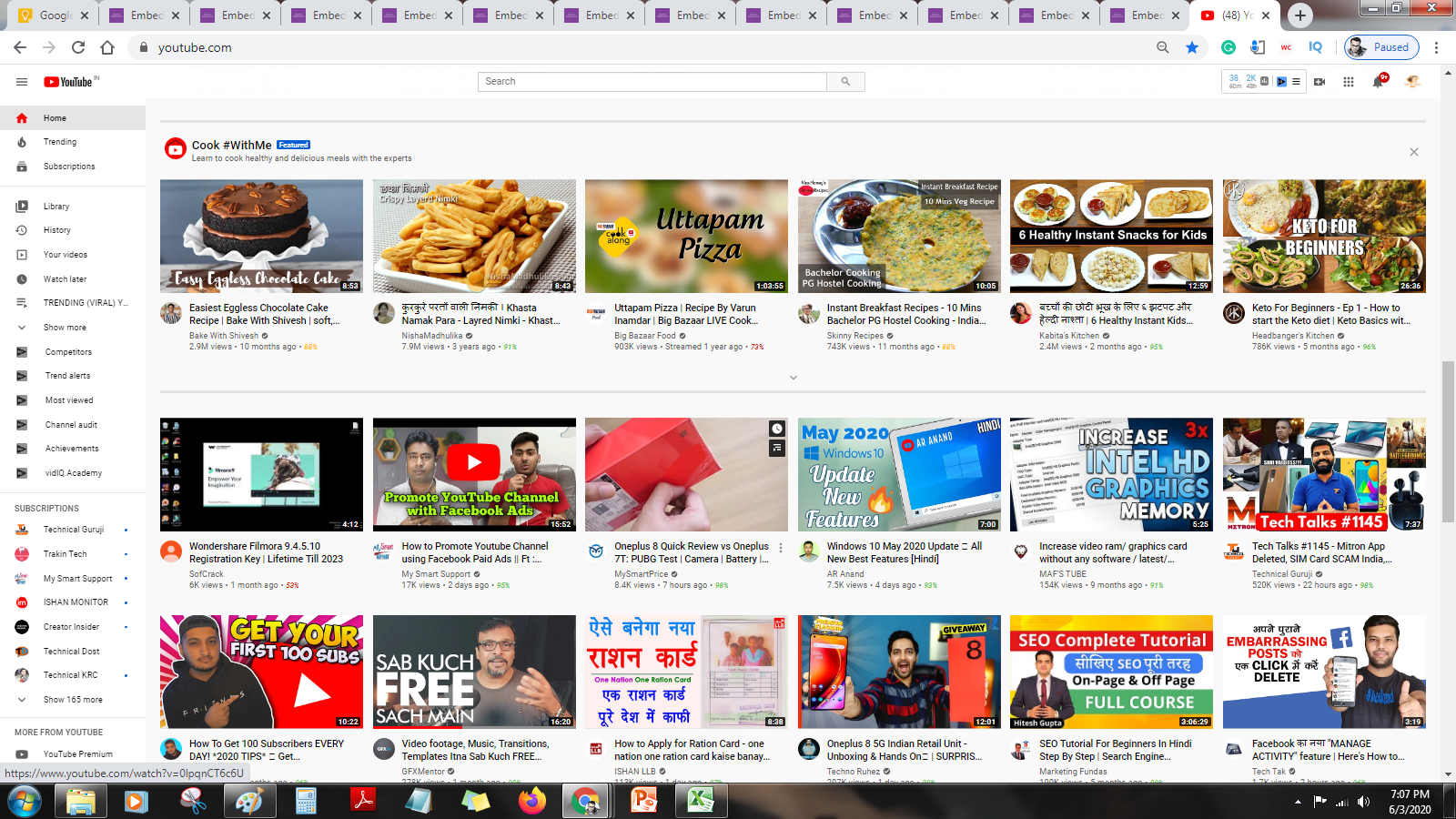The image size is (1456, 819).
Task: Open vidIQ Channel audit item
Action: [73, 425]
